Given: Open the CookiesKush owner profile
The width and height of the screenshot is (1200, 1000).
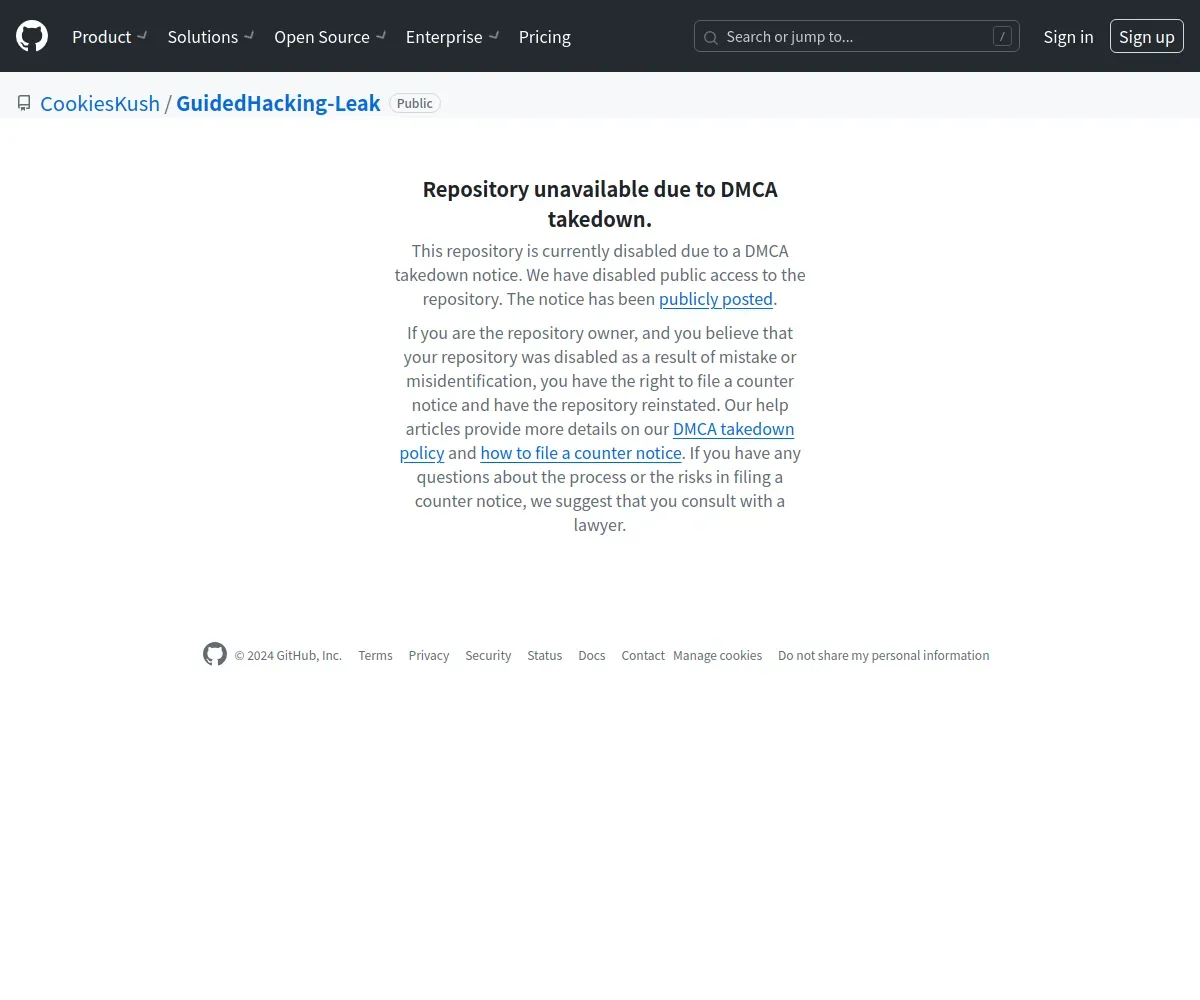Looking at the screenshot, I should coord(100,103).
